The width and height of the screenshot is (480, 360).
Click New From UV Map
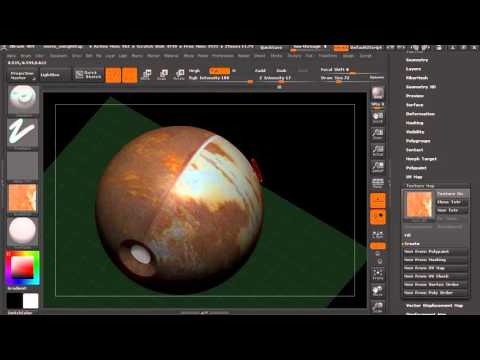click(x=435, y=268)
